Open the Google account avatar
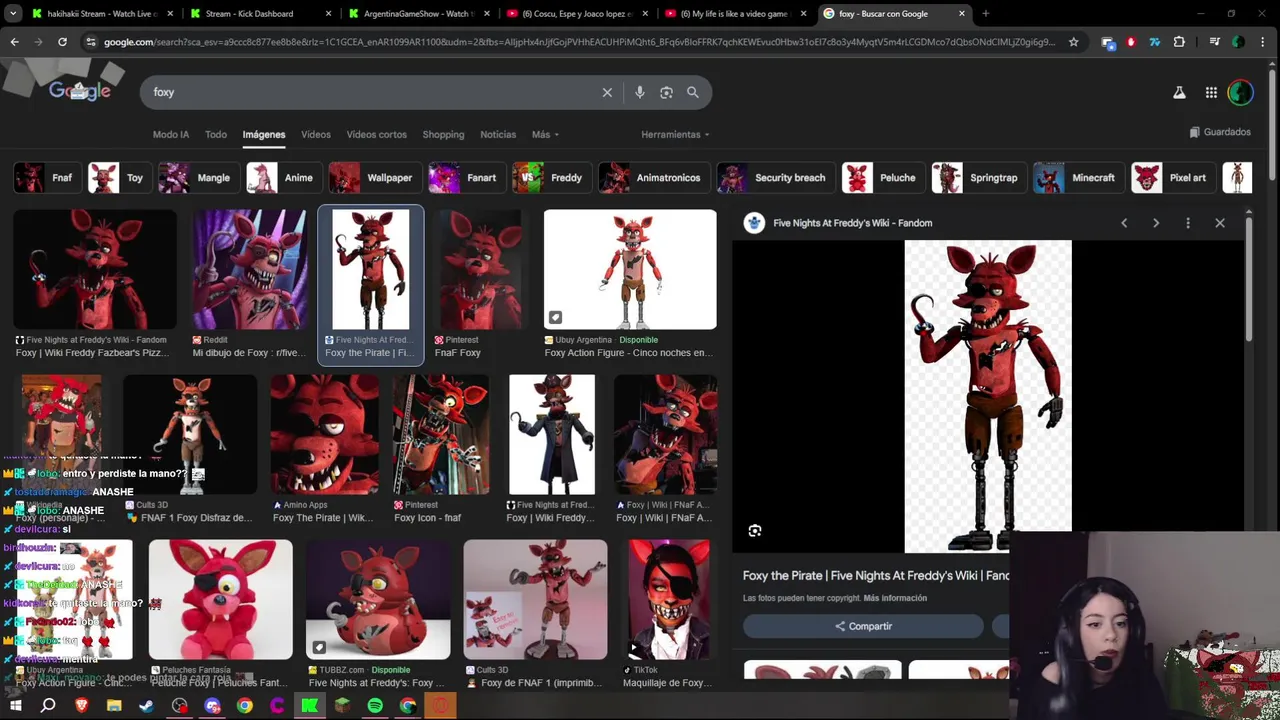Screen dimensions: 1280x720 tap(1240, 92)
